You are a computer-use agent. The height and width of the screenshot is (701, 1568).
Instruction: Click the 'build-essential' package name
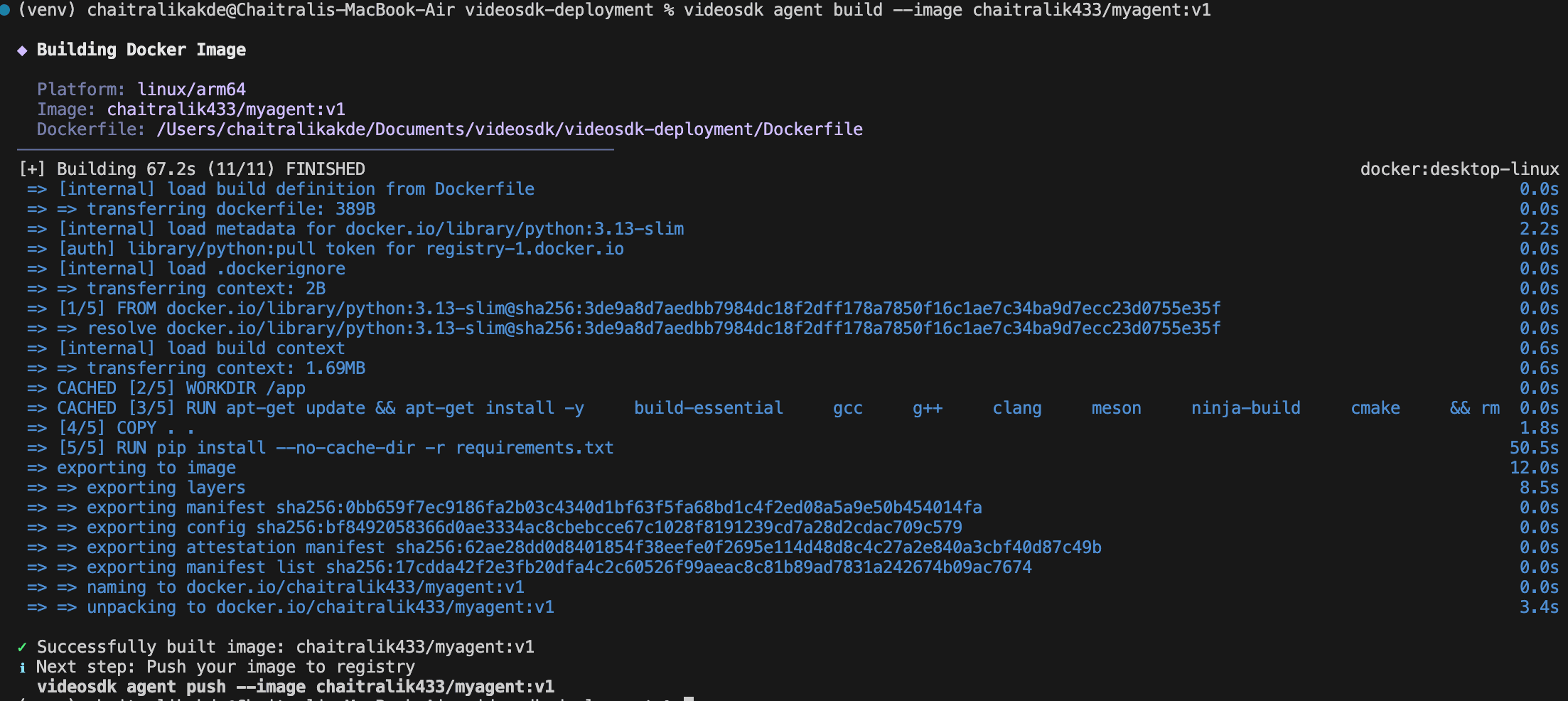coord(709,408)
